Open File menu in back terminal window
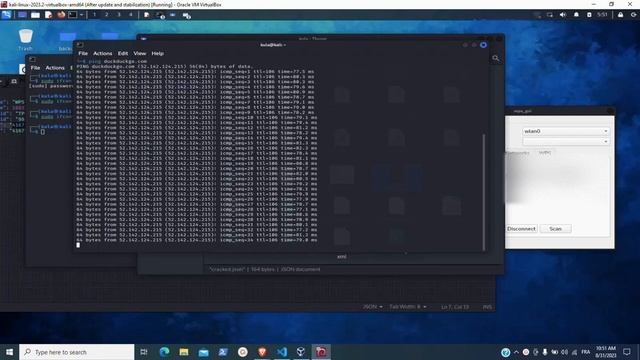640x360 pixels. (x=36, y=68)
